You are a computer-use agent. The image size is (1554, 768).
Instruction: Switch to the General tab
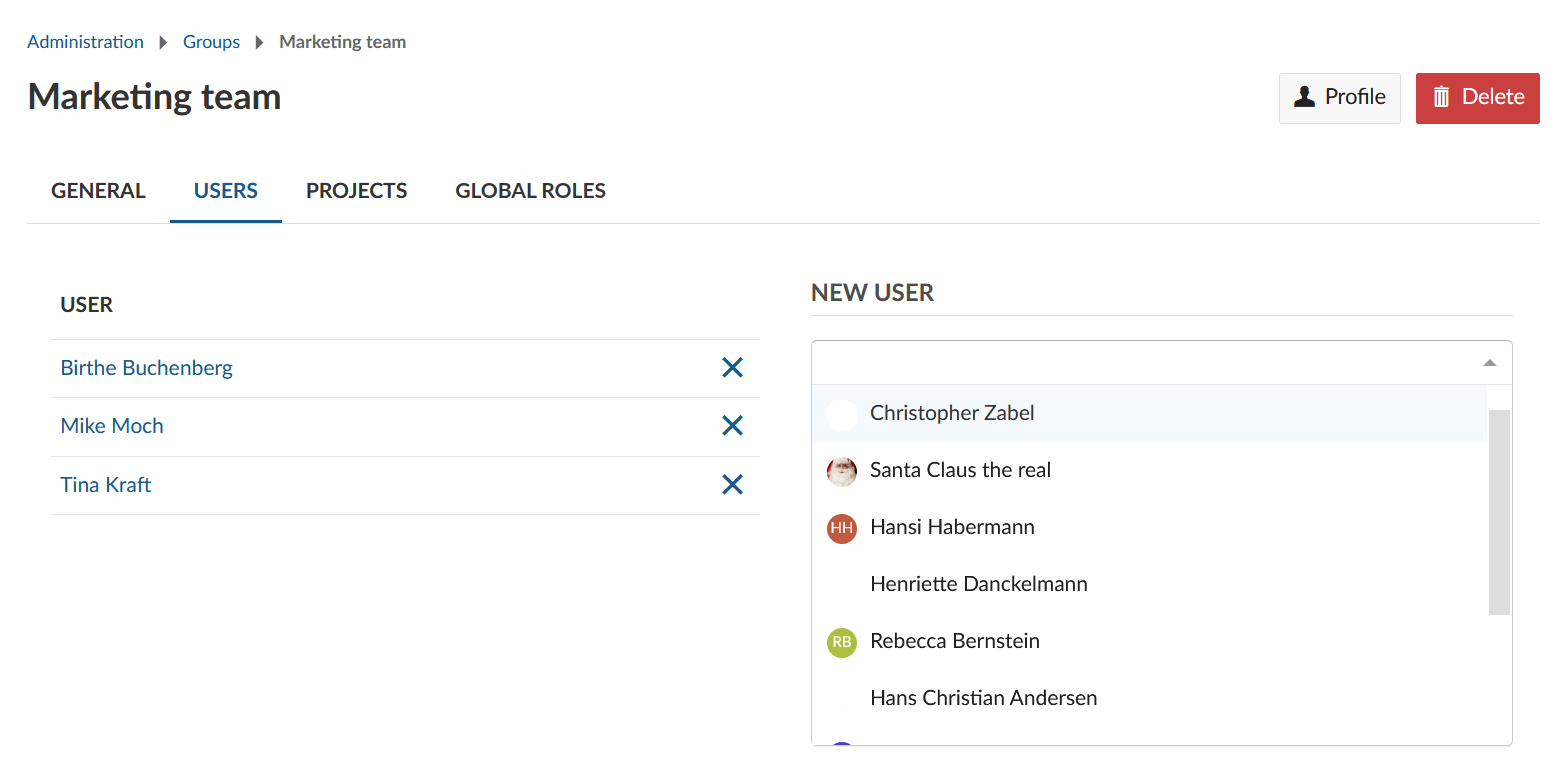coord(98,191)
